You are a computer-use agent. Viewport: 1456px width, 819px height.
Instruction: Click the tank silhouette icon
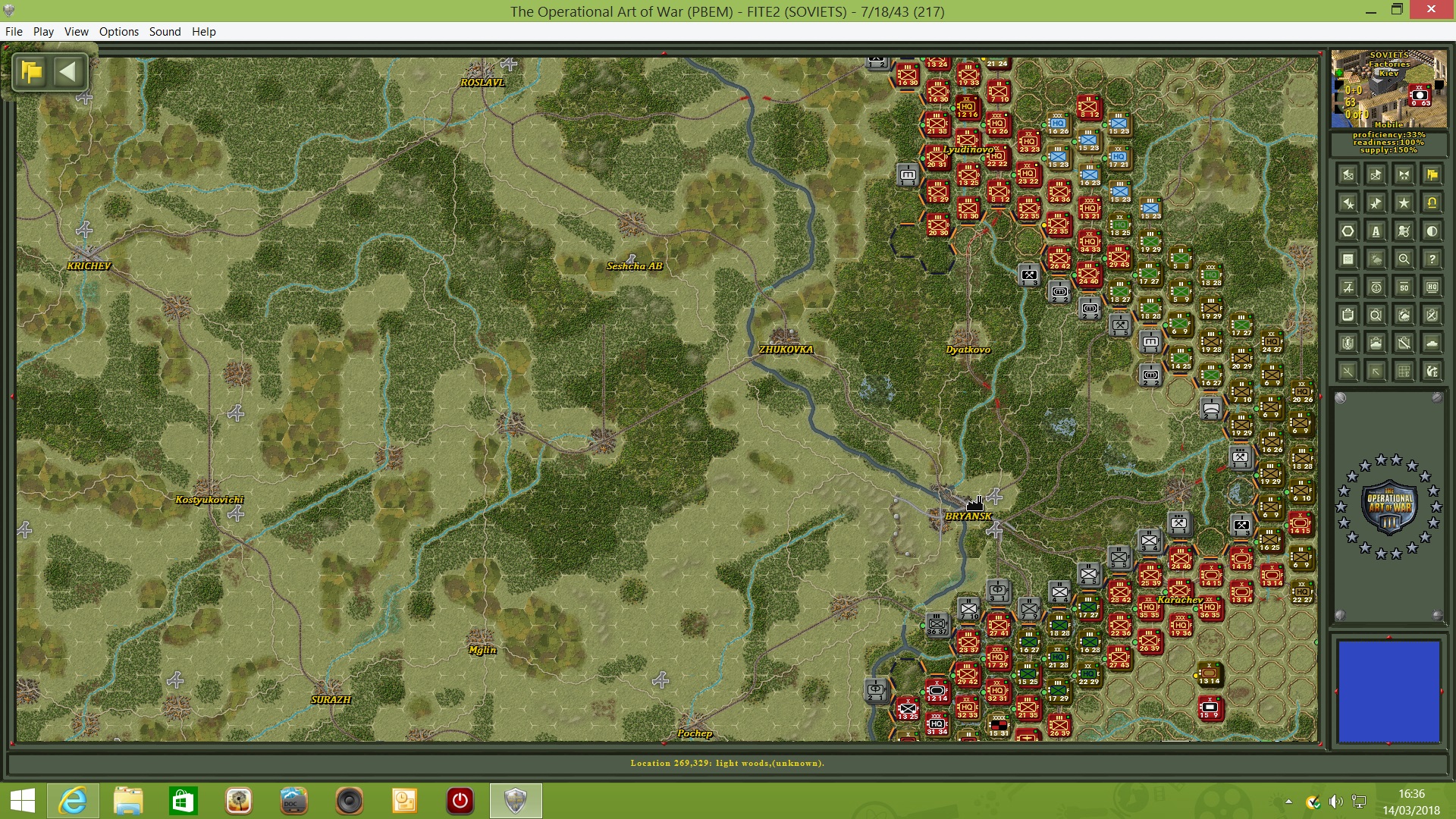(x=1432, y=344)
